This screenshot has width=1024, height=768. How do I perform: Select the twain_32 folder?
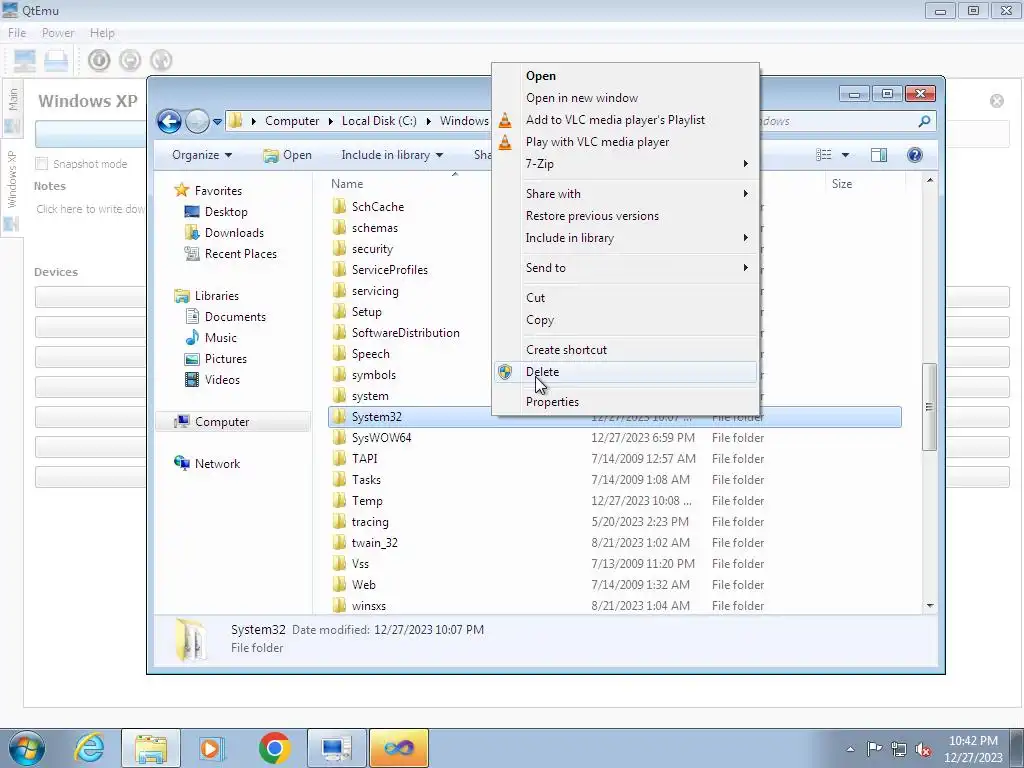(x=374, y=543)
